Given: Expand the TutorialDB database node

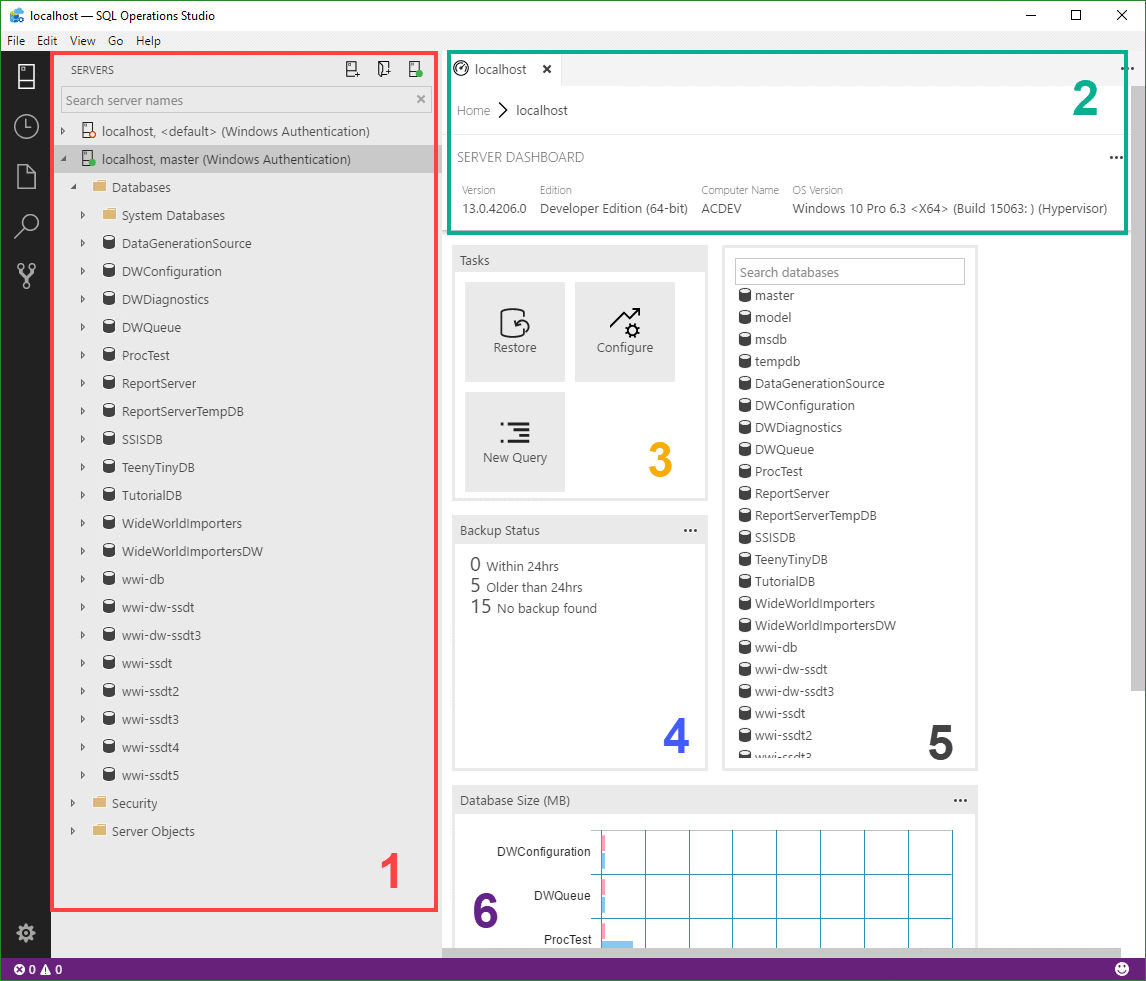Looking at the screenshot, I should (83, 495).
